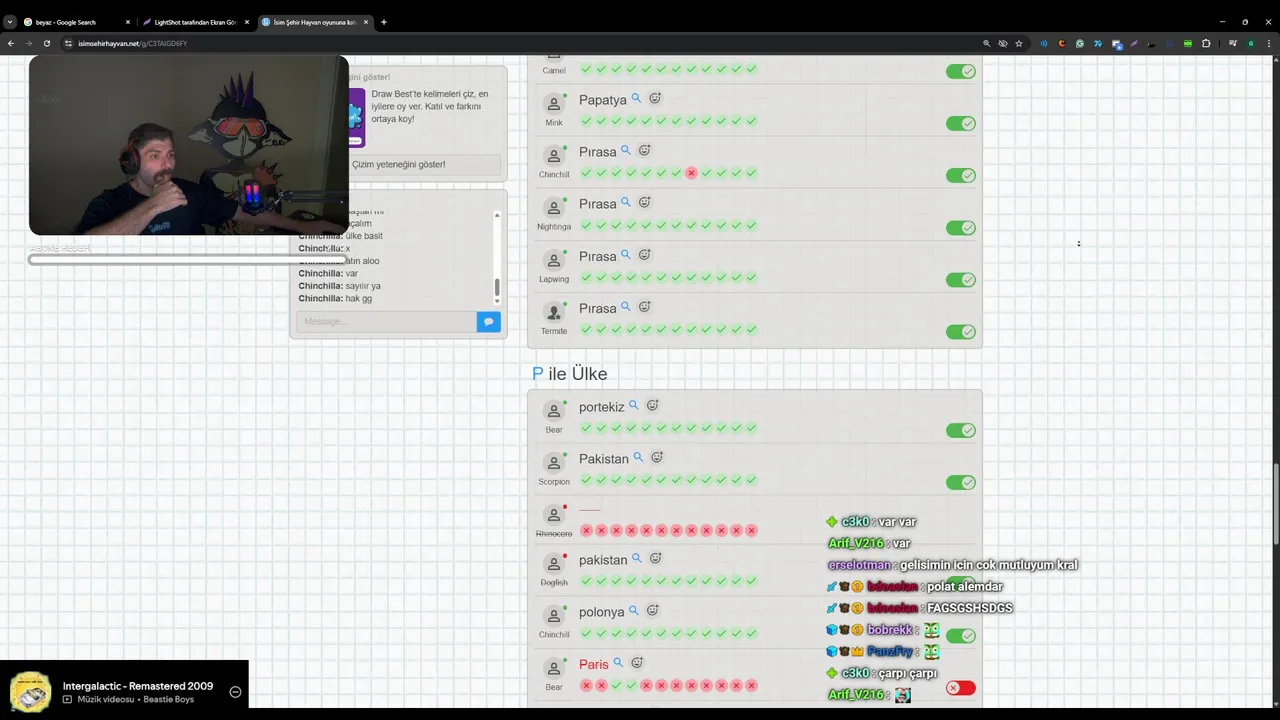Click the Draw Best ad link
1280x720 pixels.
click(430, 106)
